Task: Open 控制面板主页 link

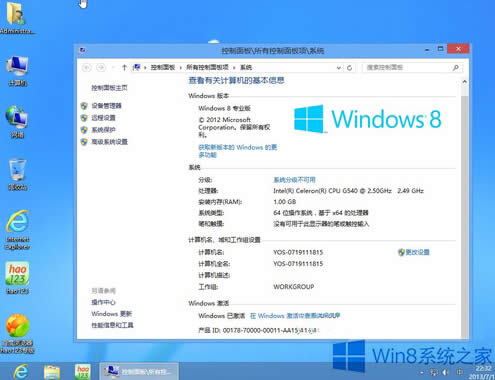Action: [x=109, y=88]
